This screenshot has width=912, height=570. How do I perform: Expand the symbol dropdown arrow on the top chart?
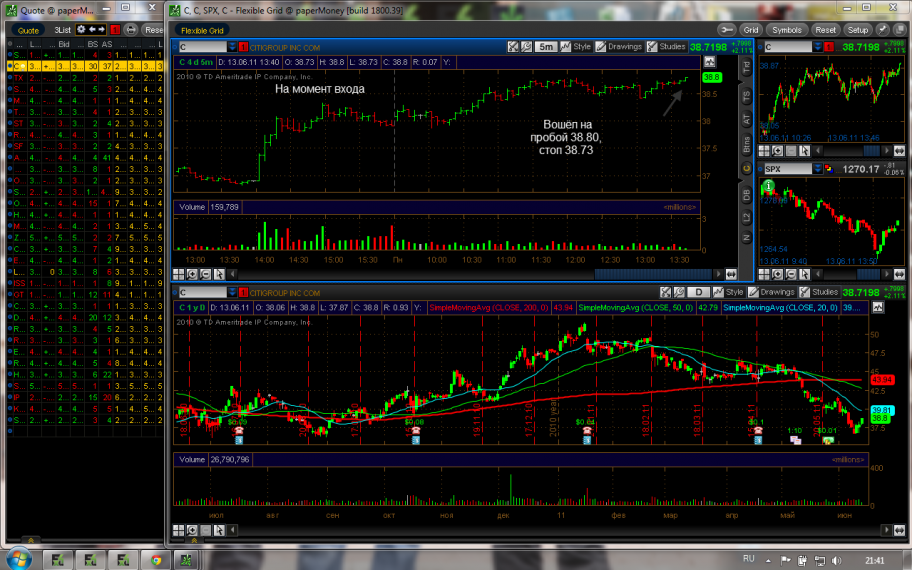tap(232, 47)
